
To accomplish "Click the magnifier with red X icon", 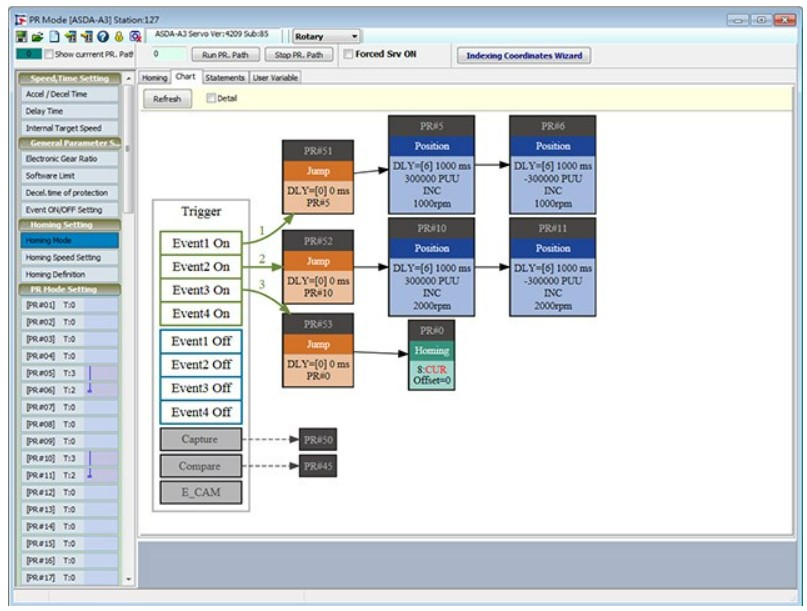I will (x=135, y=37).
